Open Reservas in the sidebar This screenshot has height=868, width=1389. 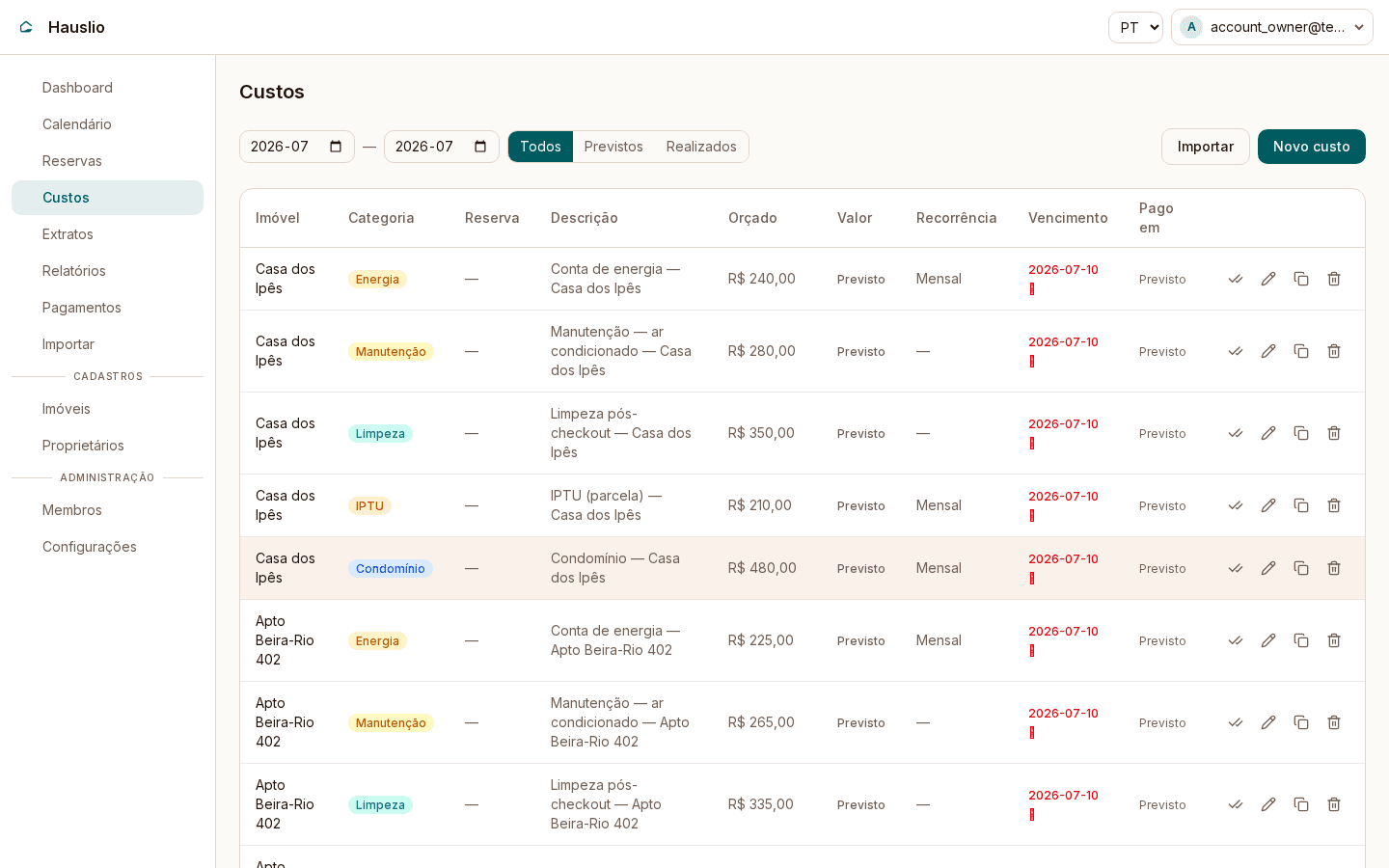[x=107, y=161]
